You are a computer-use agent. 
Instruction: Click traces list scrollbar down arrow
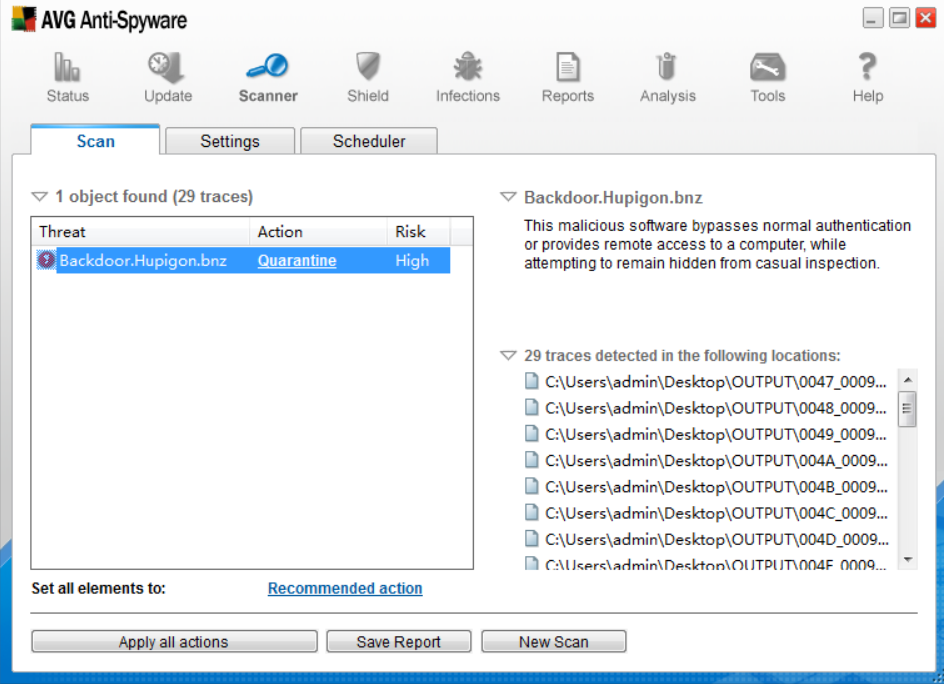(x=908, y=559)
